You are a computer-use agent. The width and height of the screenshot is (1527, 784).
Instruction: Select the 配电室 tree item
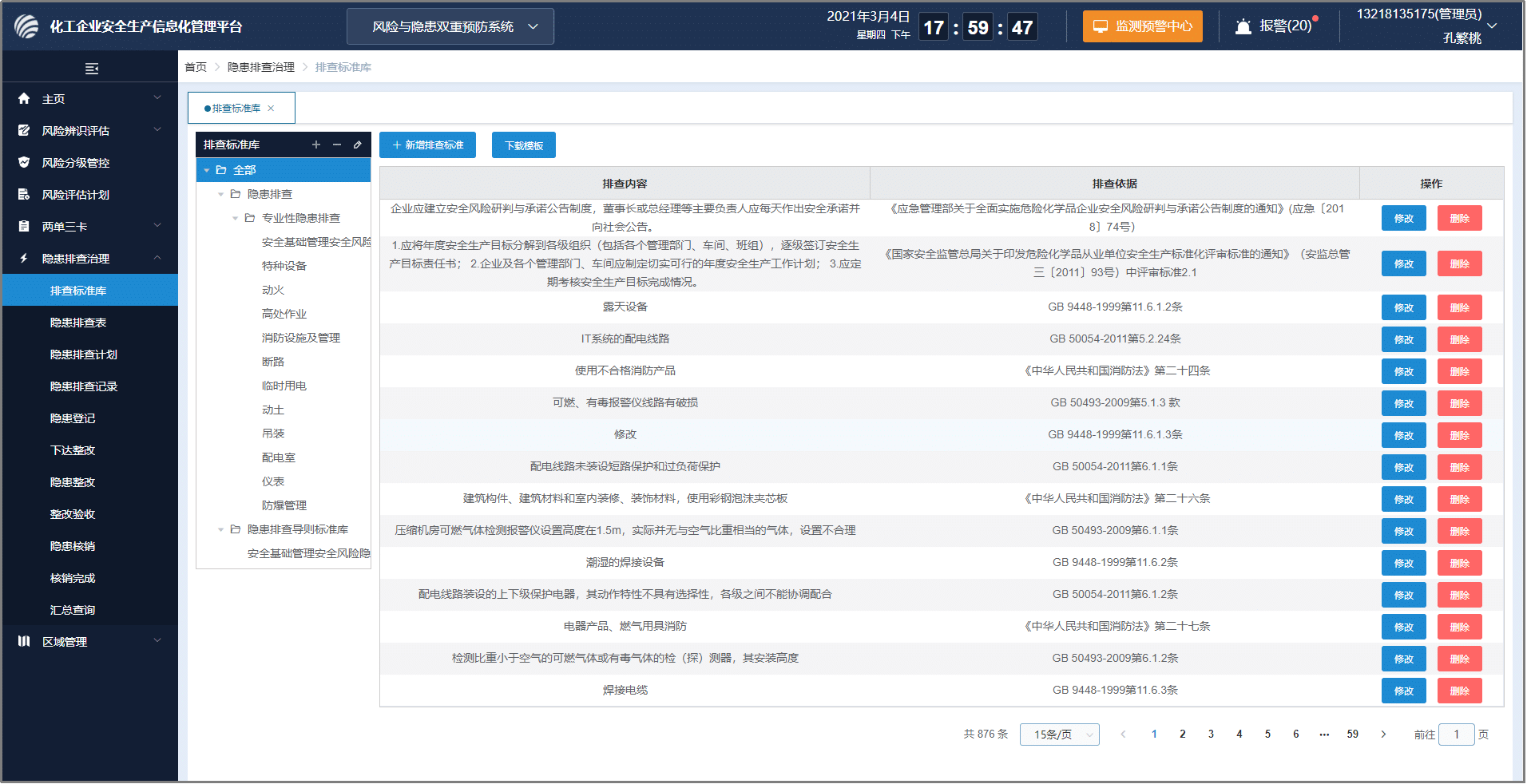click(x=279, y=457)
